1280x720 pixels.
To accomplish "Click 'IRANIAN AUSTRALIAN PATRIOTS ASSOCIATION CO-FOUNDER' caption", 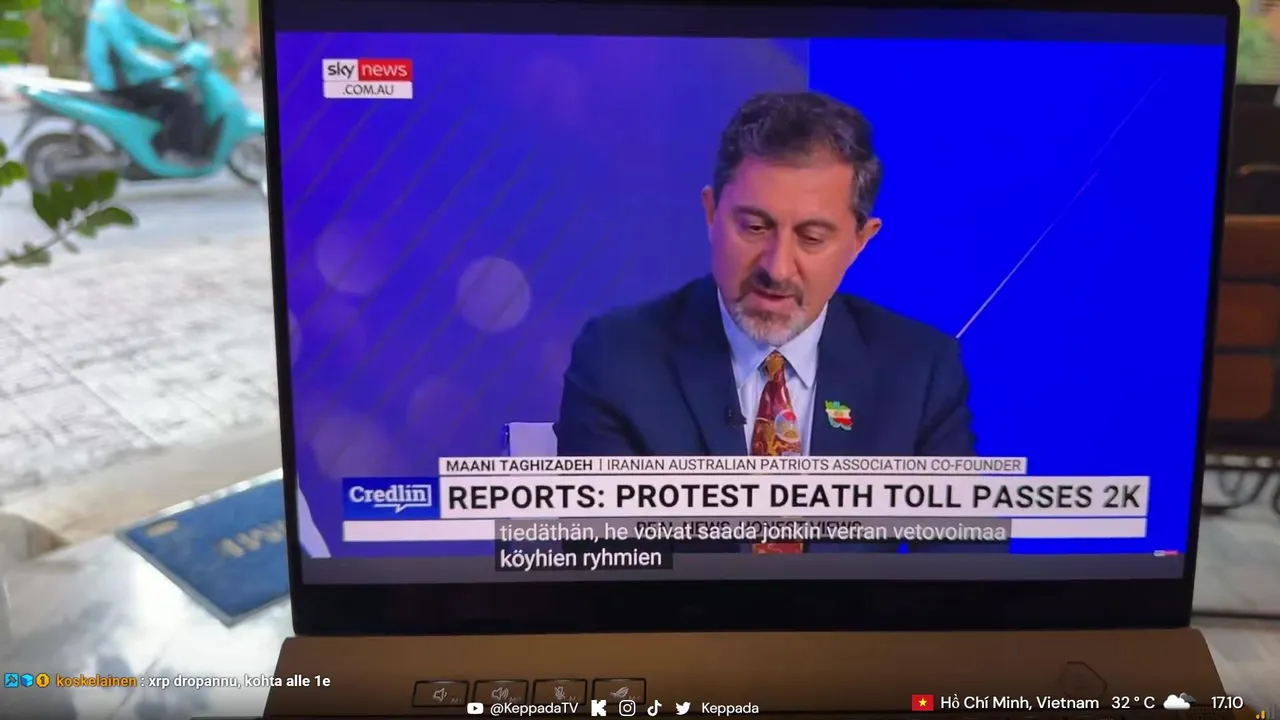I will (x=813, y=465).
